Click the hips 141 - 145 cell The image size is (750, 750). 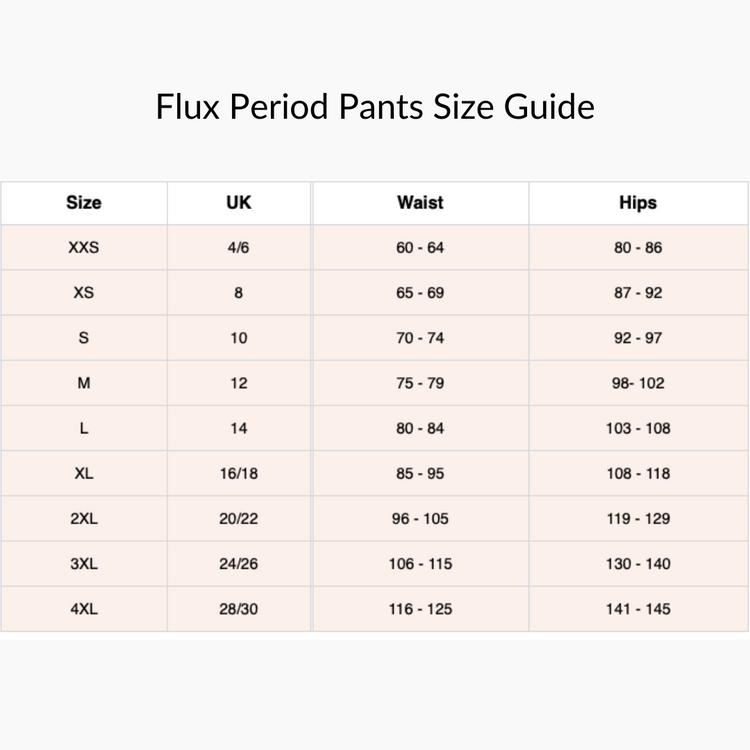click(638, 609)
